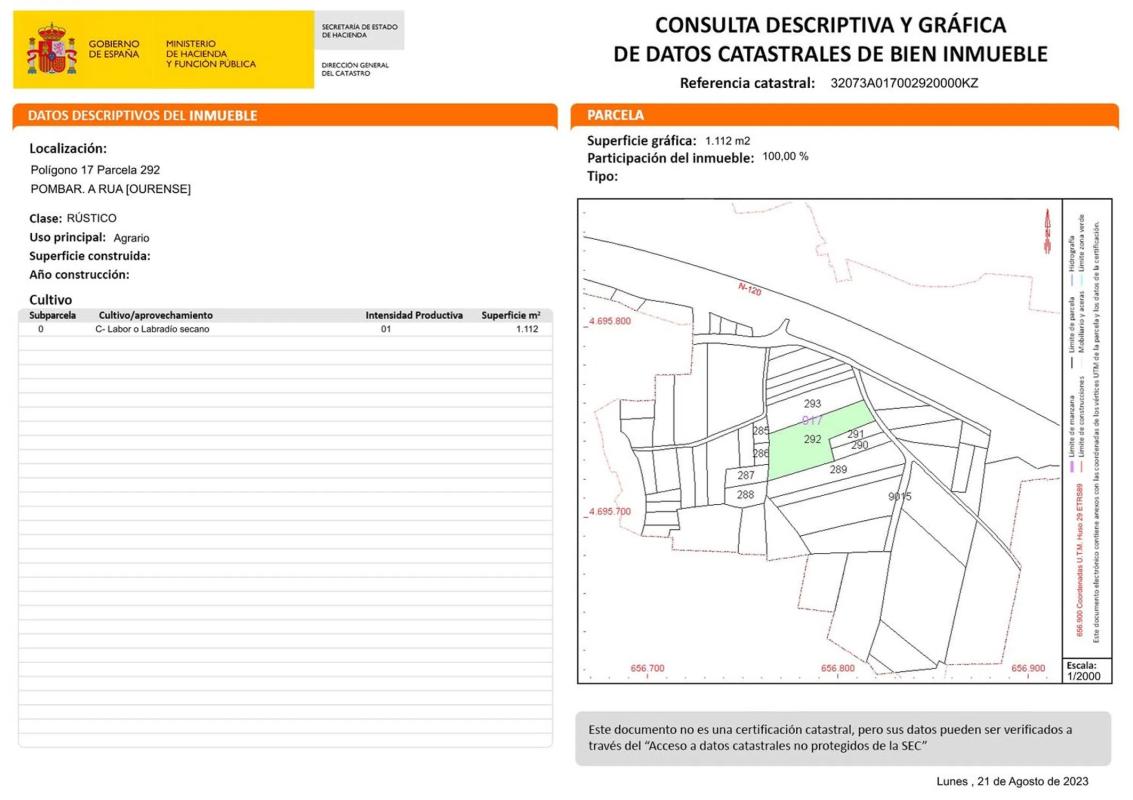Image resolution: width=1133 pixels, height=800 pixels.
Task: Click the 'Intensidad Productiva' column header
Action: (414, 315)
